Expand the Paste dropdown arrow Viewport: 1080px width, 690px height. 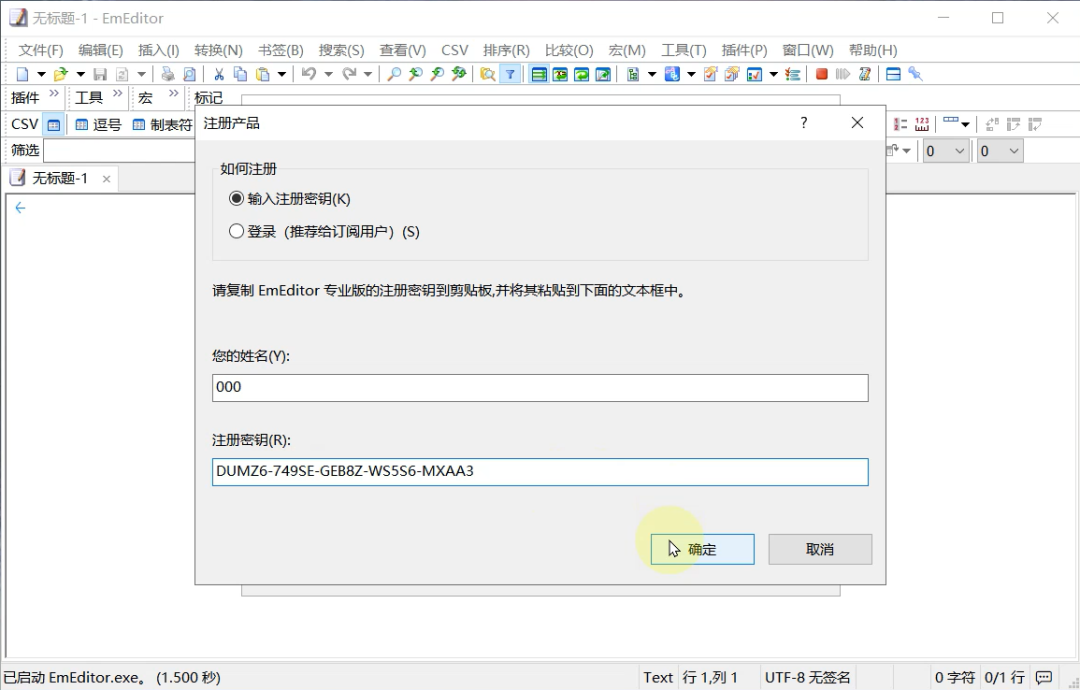(x=282, y=74)
